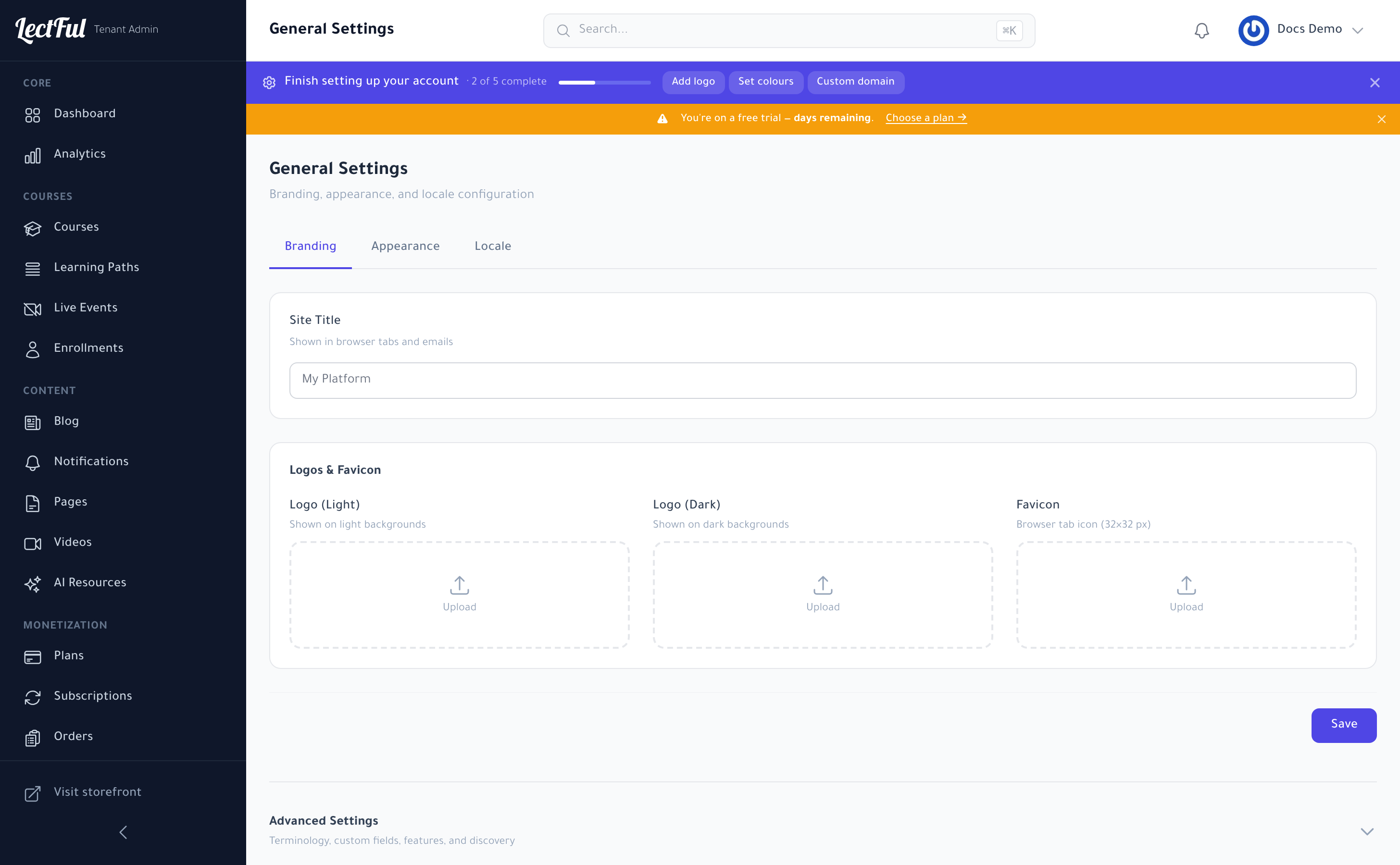Click the Logo (Light) upload drop zone

pos(459,595)
